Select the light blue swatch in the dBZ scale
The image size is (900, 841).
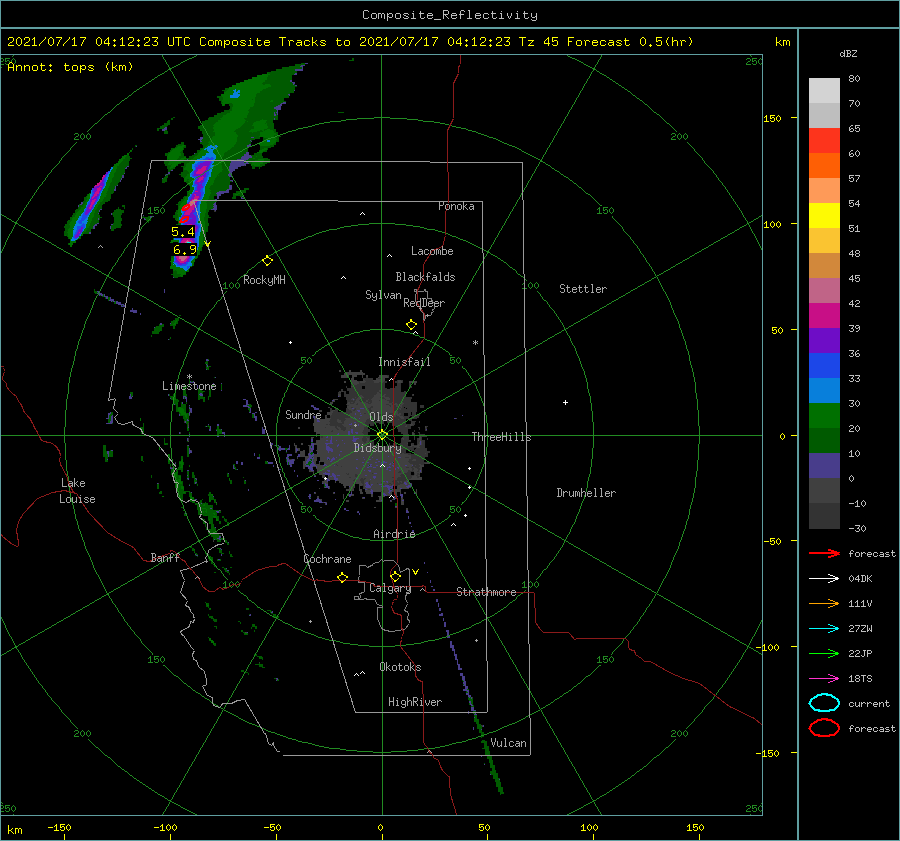pos(824,391)
